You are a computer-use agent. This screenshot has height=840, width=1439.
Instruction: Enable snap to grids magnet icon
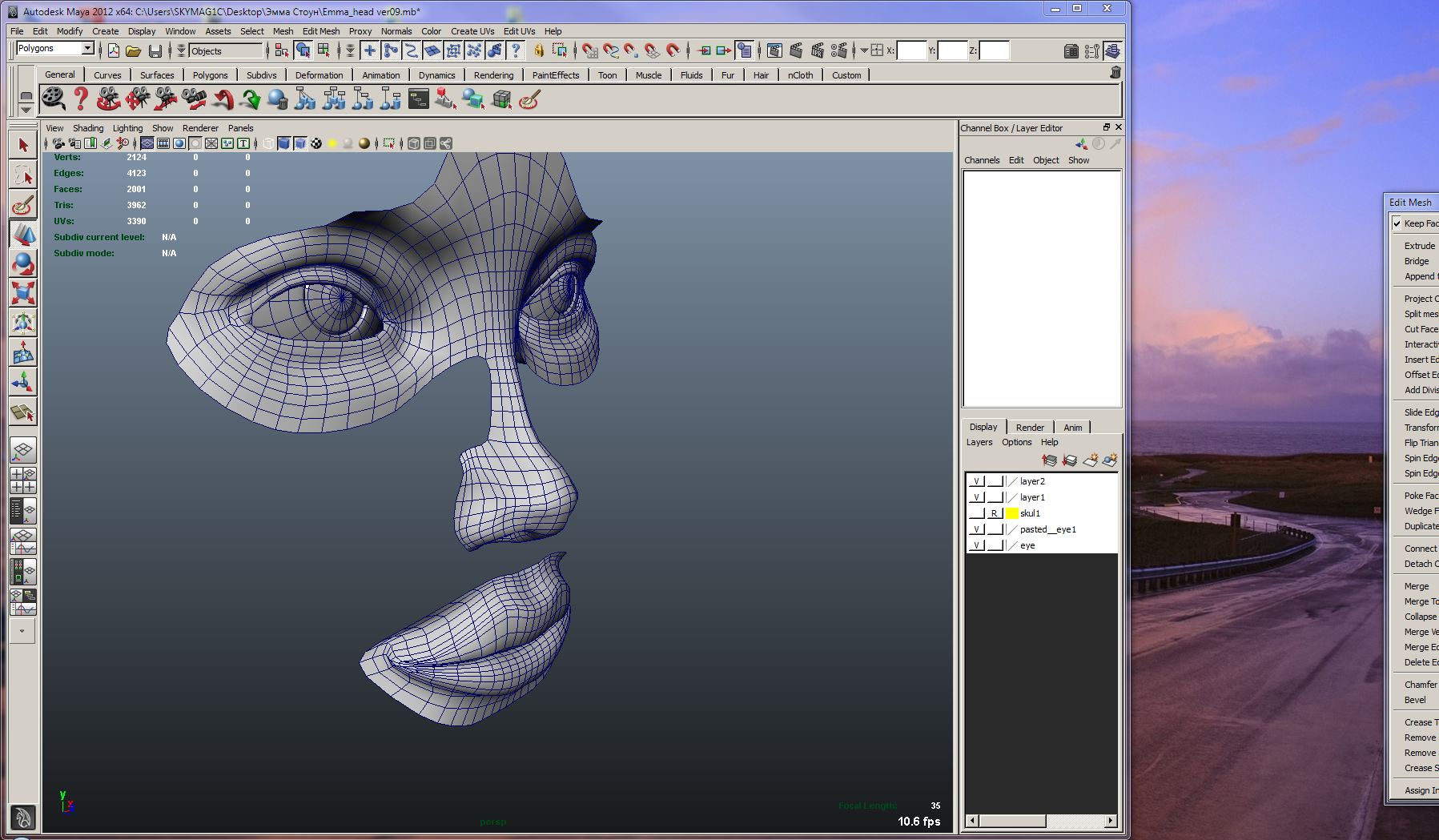coord(590,51)
